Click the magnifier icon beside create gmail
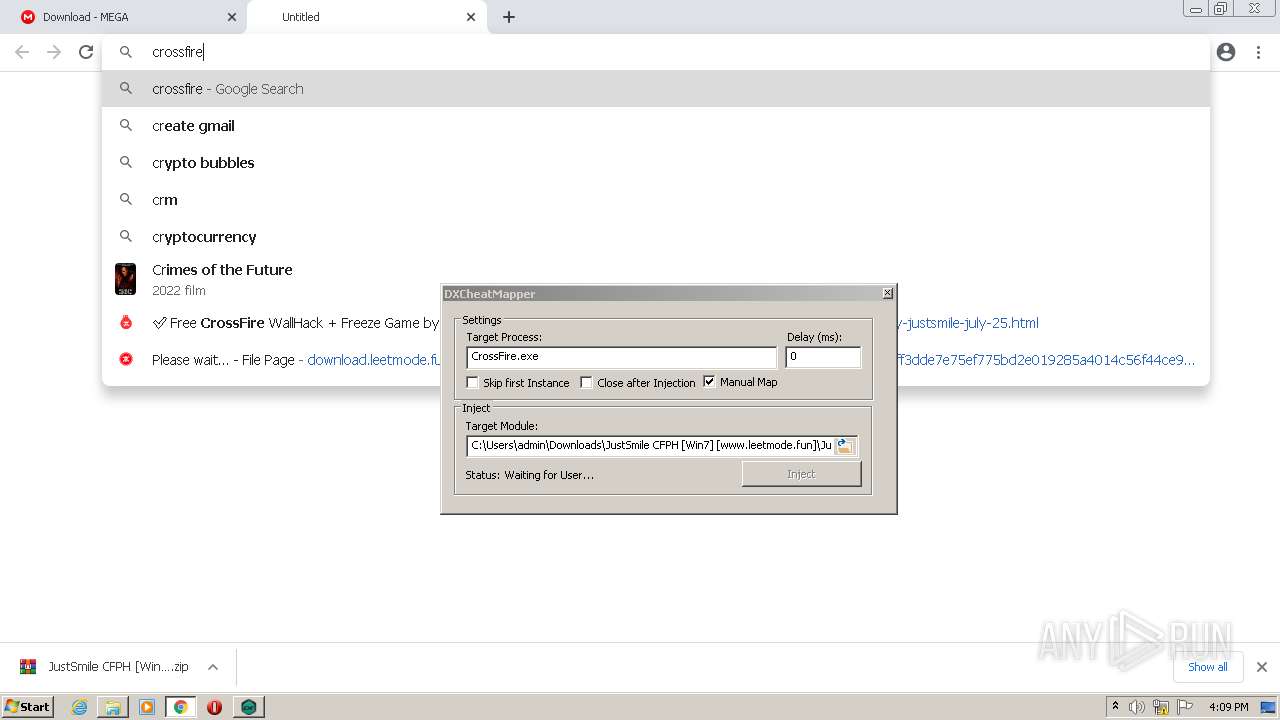 126,126
